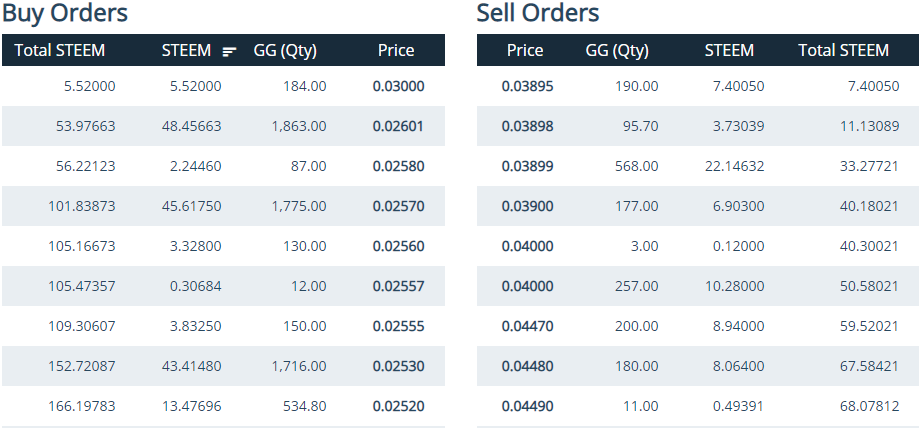Click the buy orders STEEM column header
Viewport: 919px width, 428px height.
187,51
